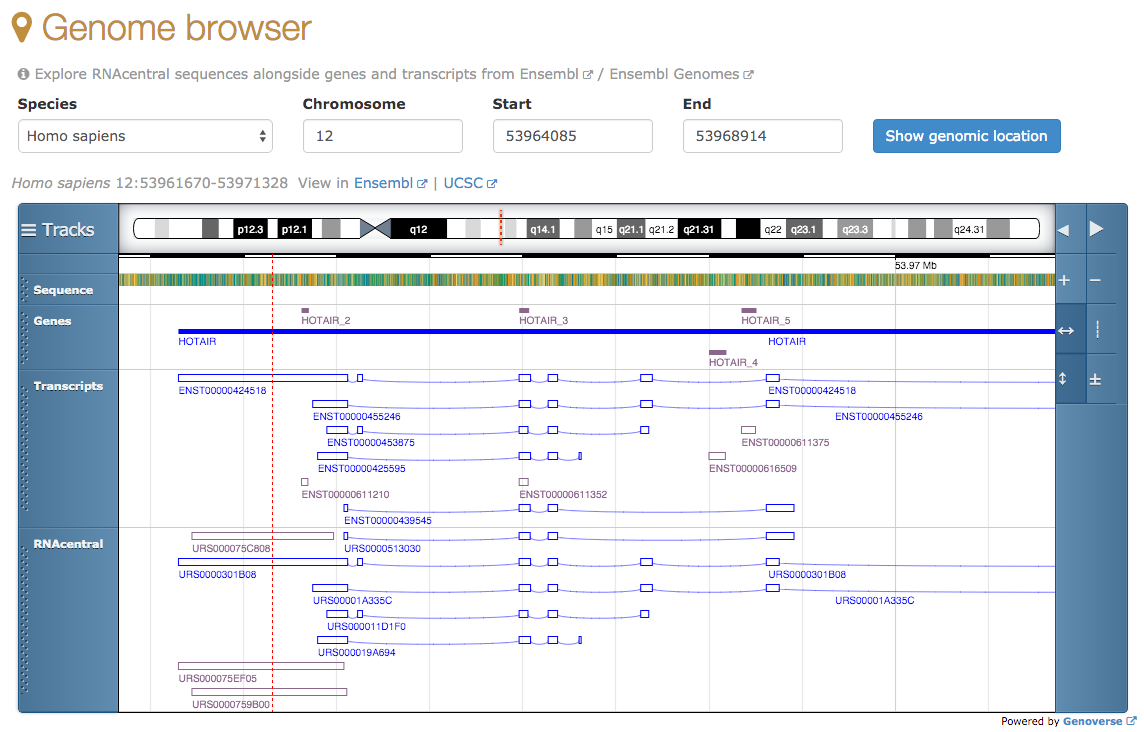Select Transcripts track label
Image resolution: width=1144 pixels, height=732 pixels.
pyautogui.click(x=68, y=385)
